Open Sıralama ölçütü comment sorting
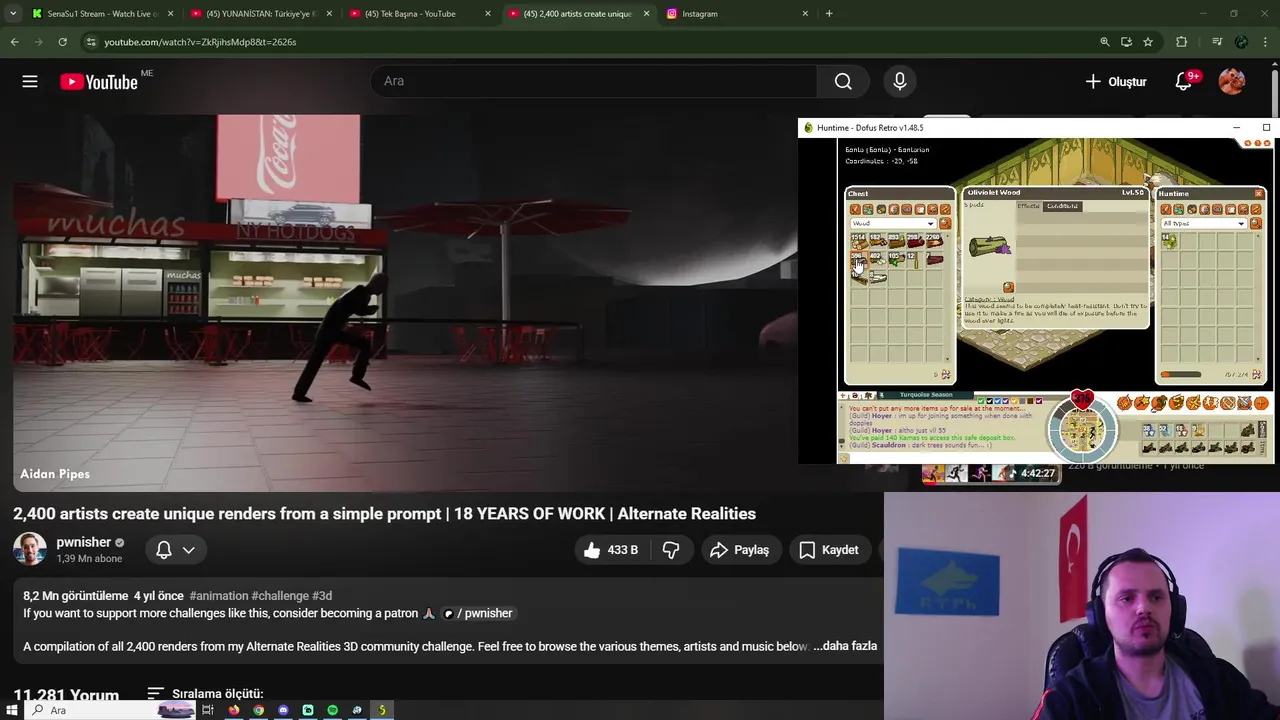The height and width of the screenshot is (720, 1280). coord(205,694)
